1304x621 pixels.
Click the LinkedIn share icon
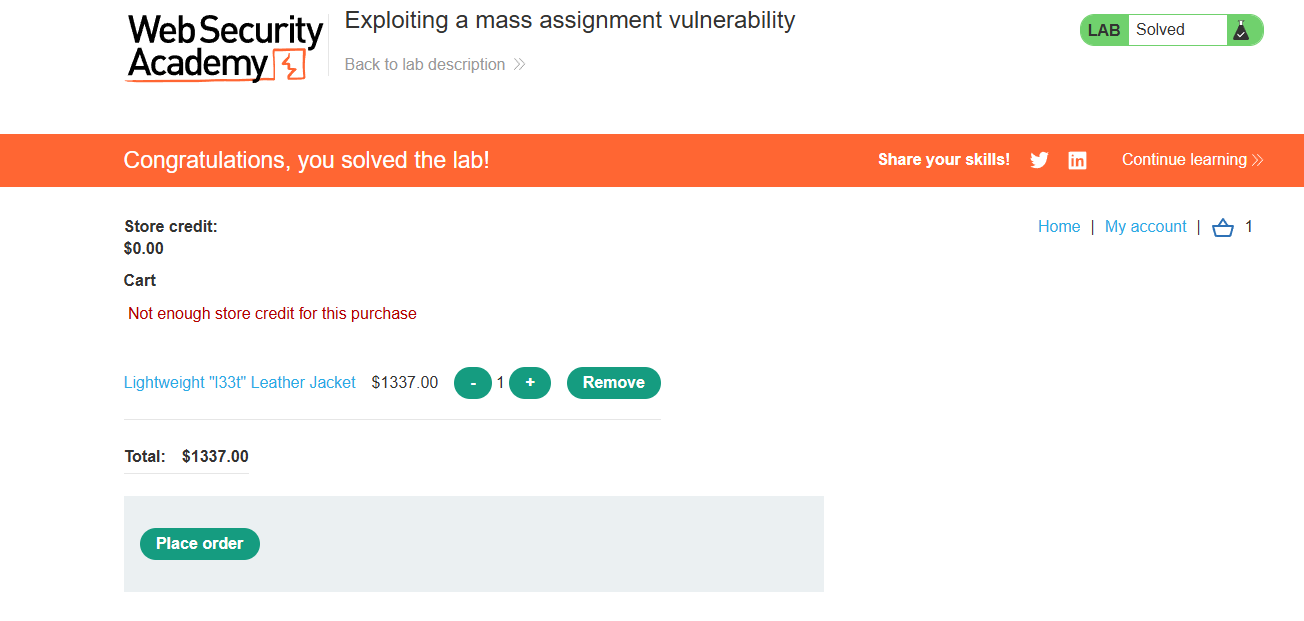click(x=1077, y=160)
